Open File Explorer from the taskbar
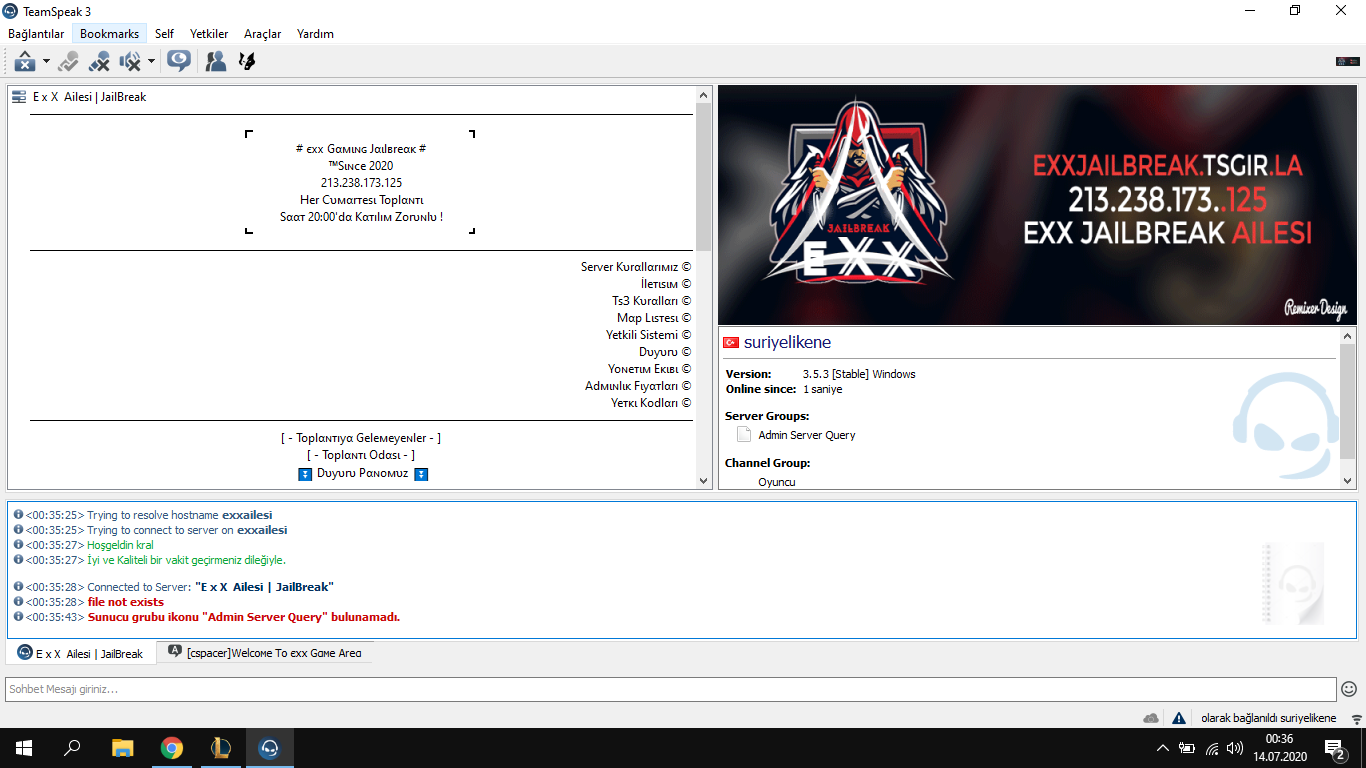This screenshot has height=768, width=1366. pyautogui.click(x=122, y=748)
